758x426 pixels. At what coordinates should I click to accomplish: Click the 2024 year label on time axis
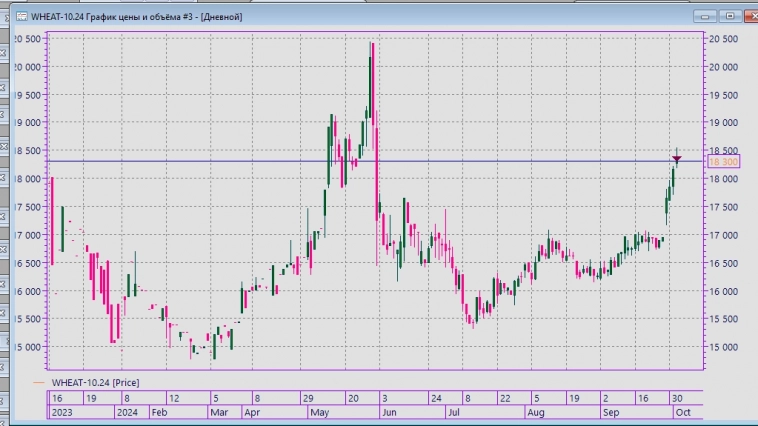coord(126,411)
